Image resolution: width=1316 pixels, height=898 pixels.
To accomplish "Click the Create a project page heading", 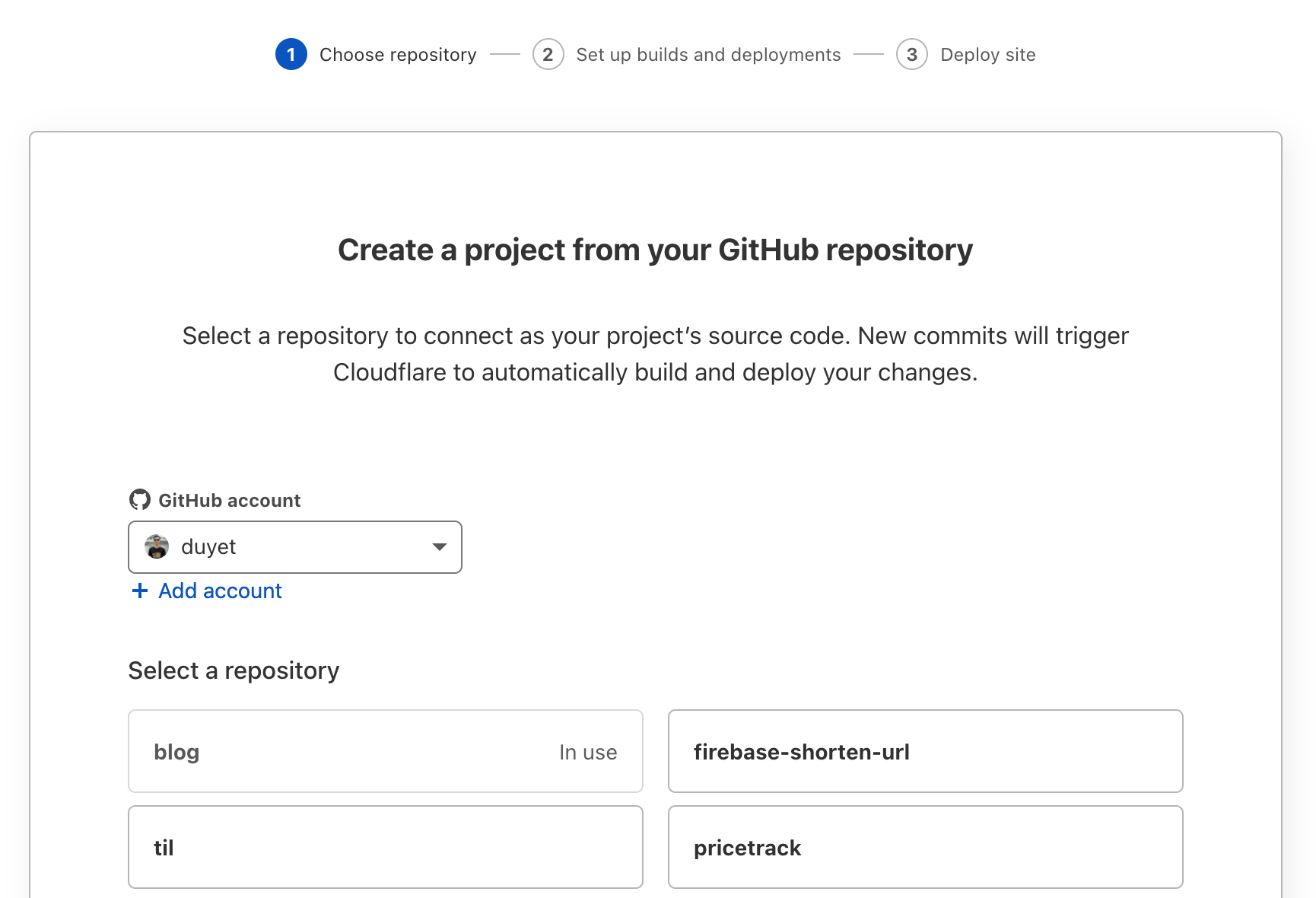I will pyautogui.click(x=655, y=250).
